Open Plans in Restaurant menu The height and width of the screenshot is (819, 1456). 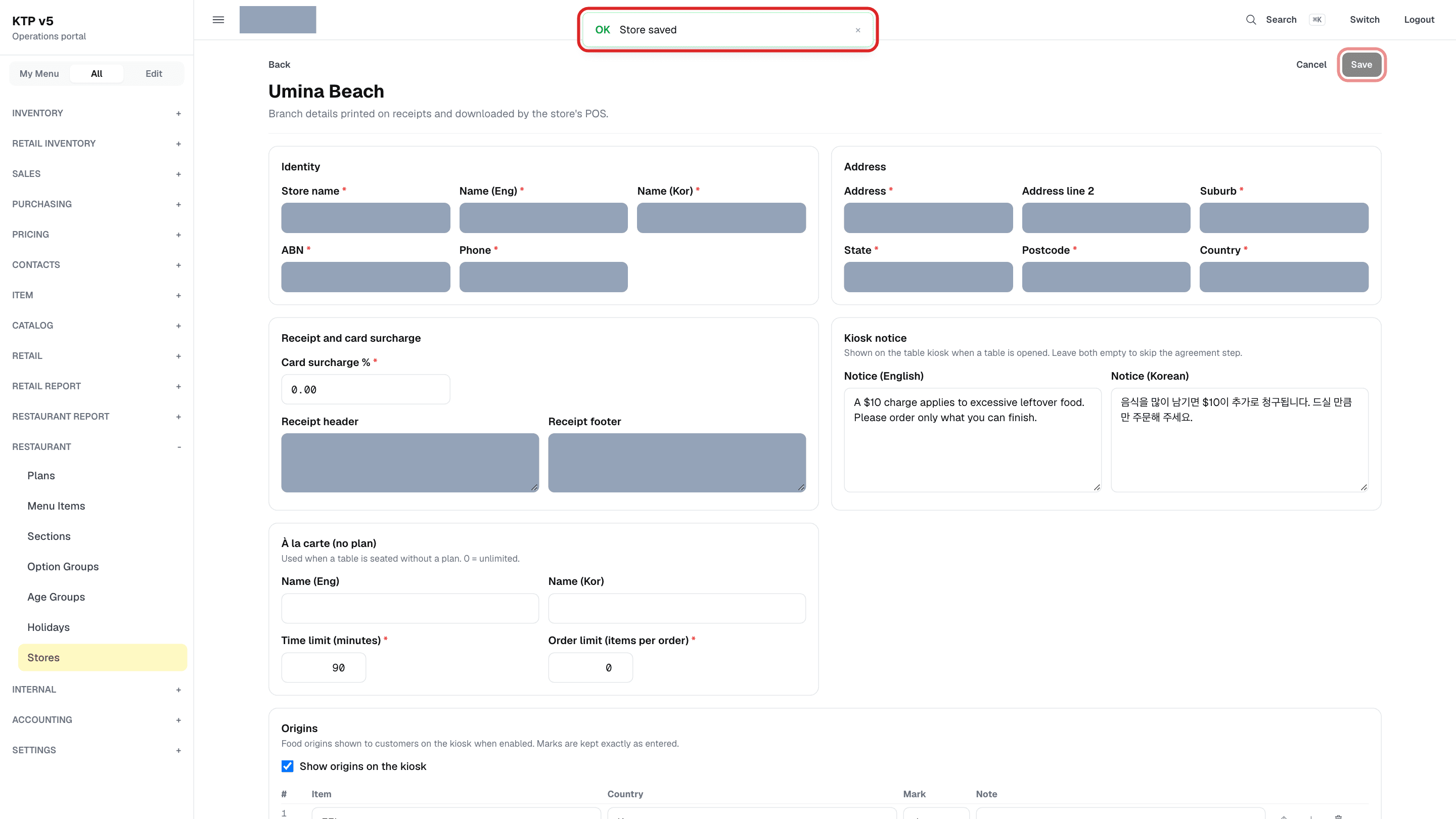tap(102, 476)
